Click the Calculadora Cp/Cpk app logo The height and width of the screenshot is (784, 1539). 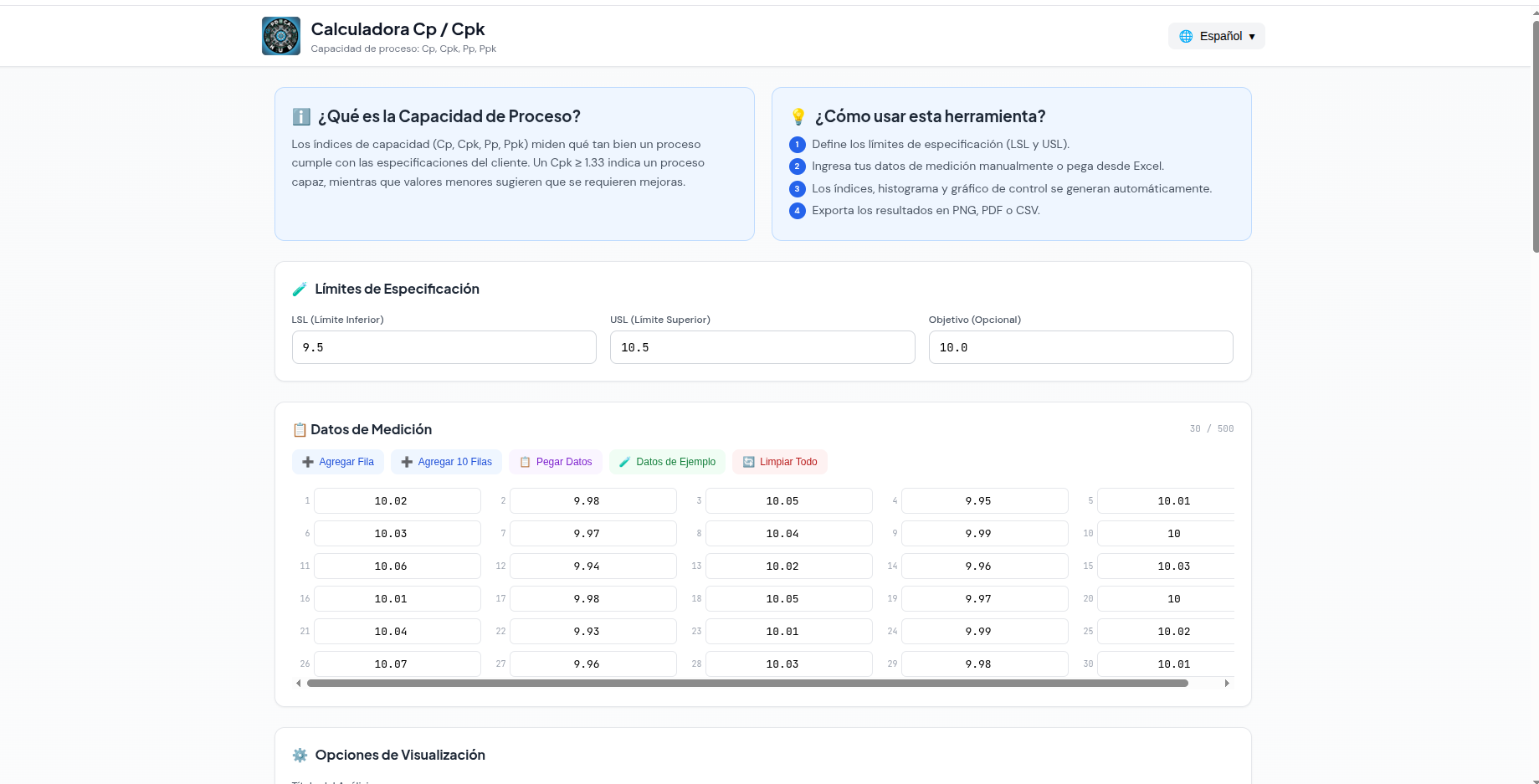[280, 36]
